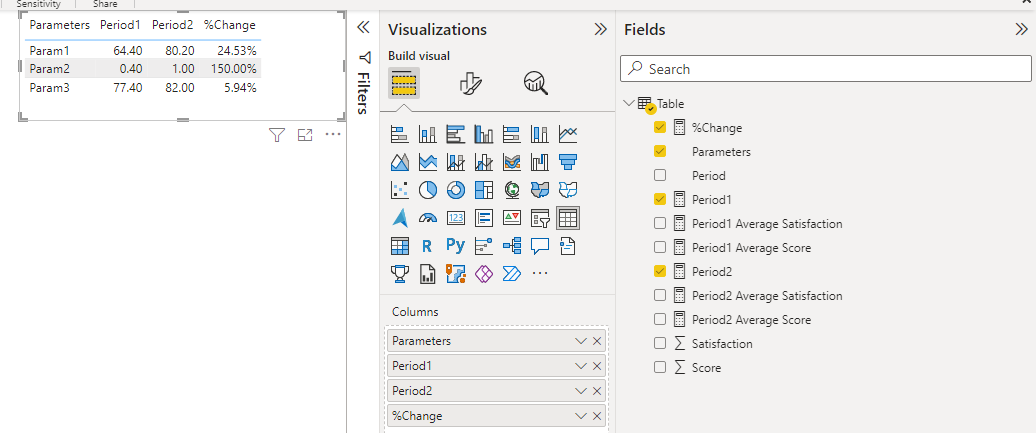
Task: Check Period1 Average Score checkbox
Action: point(659,247)
